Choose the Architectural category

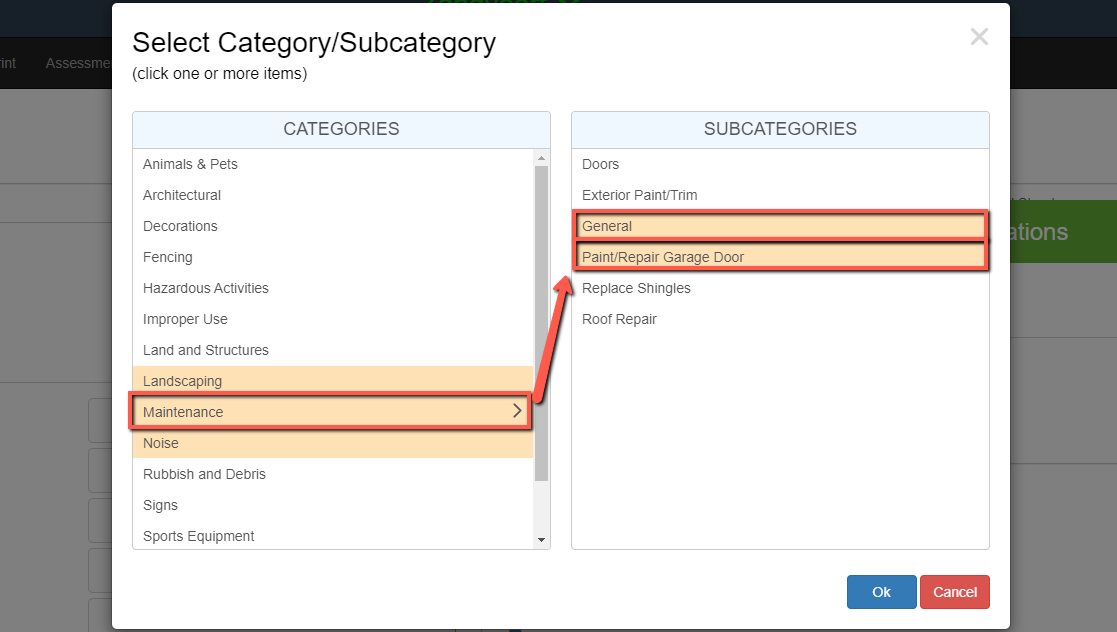(x=182, y=195)
